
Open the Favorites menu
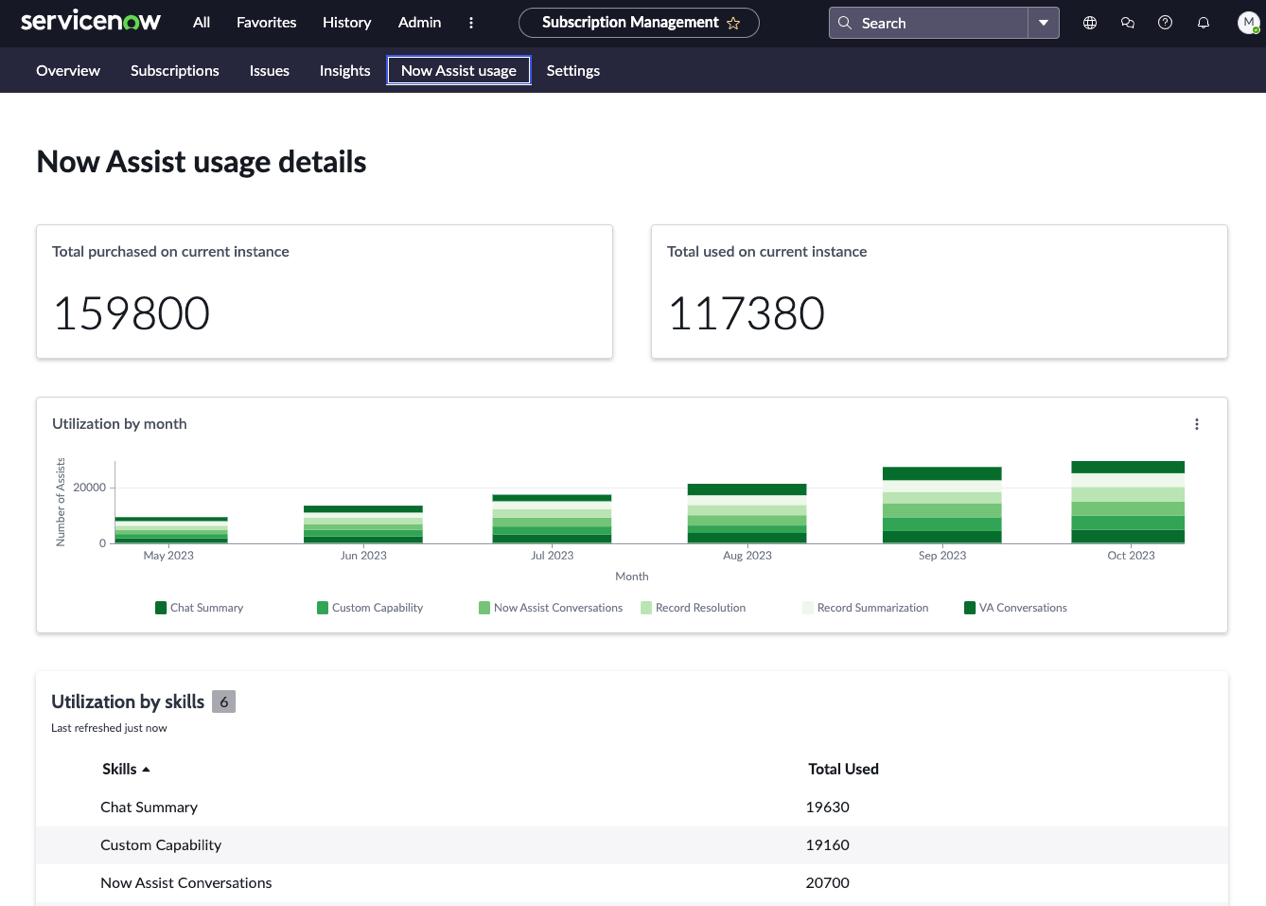coord(266,22)
